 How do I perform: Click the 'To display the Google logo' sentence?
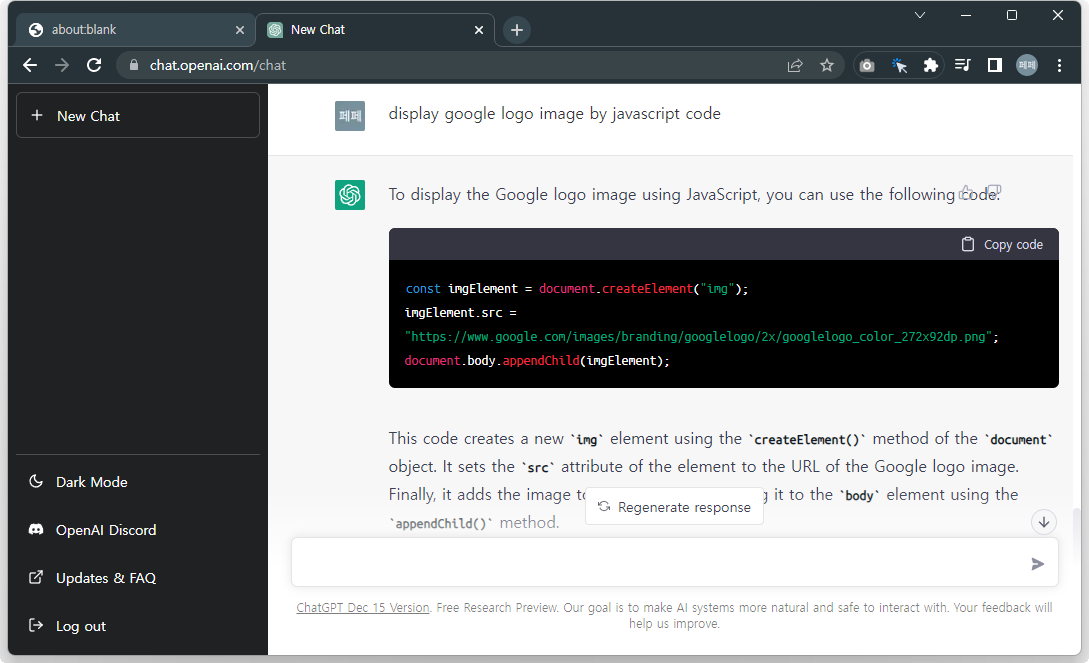pos(693,195)
